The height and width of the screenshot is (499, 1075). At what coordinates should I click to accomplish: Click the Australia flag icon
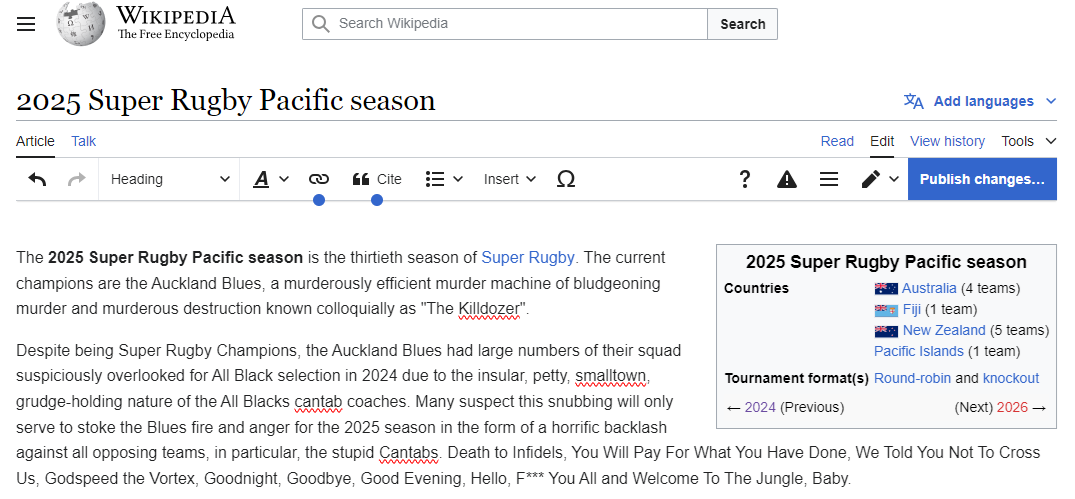[886, 289]
